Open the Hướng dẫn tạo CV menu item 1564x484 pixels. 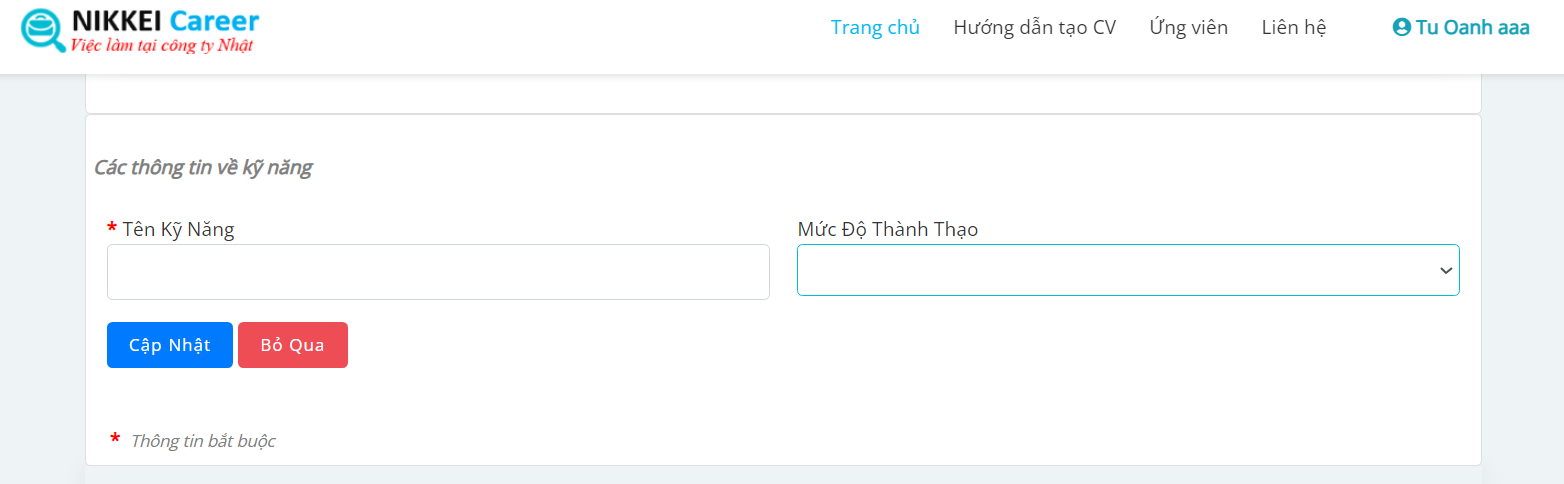[x=1034, y=28]
